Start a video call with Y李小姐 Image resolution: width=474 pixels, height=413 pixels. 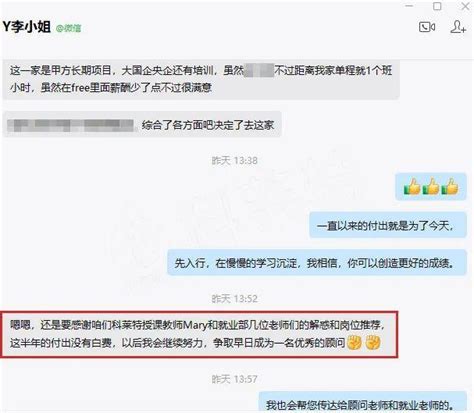point(427,27)
